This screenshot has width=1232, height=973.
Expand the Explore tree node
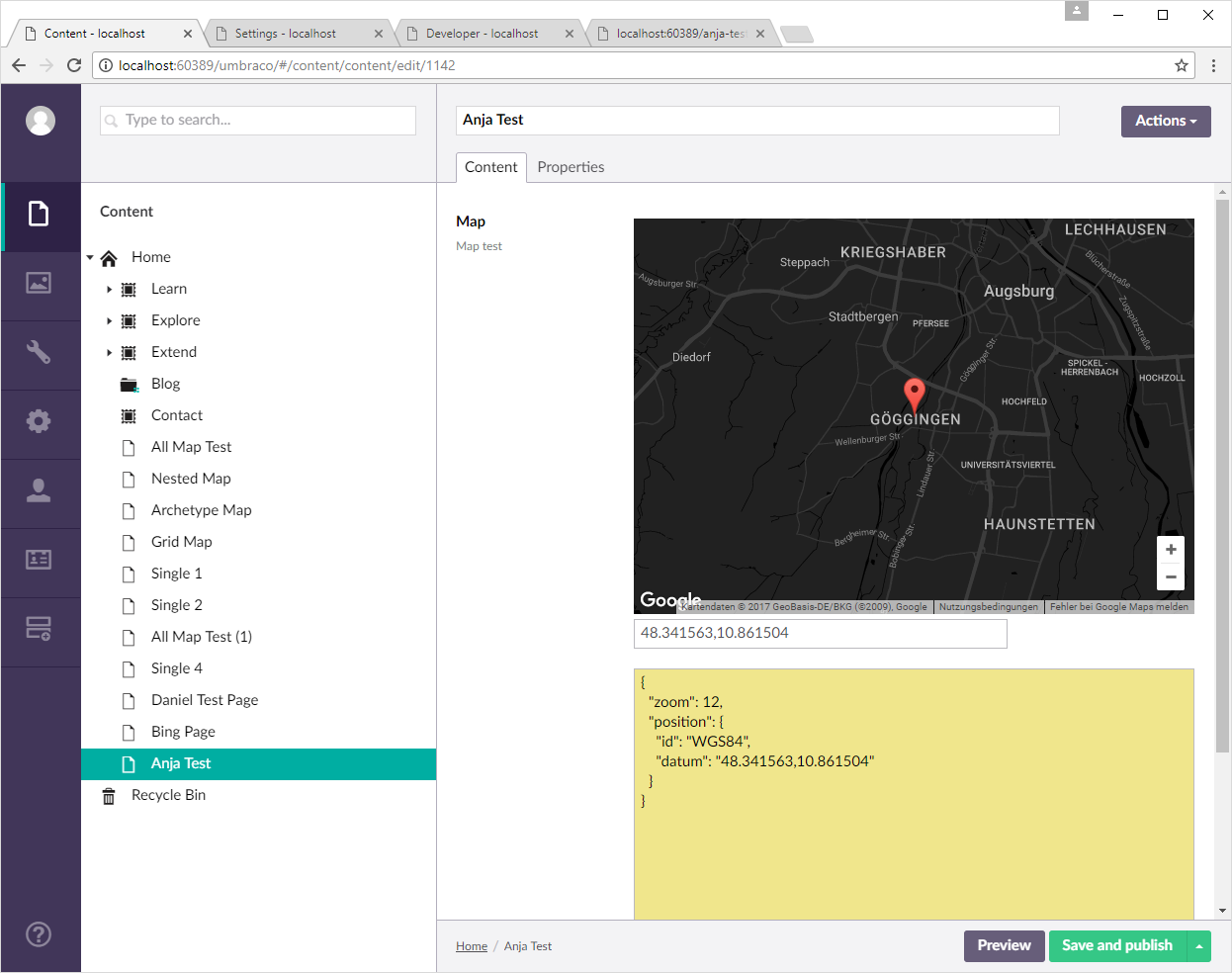109,321
